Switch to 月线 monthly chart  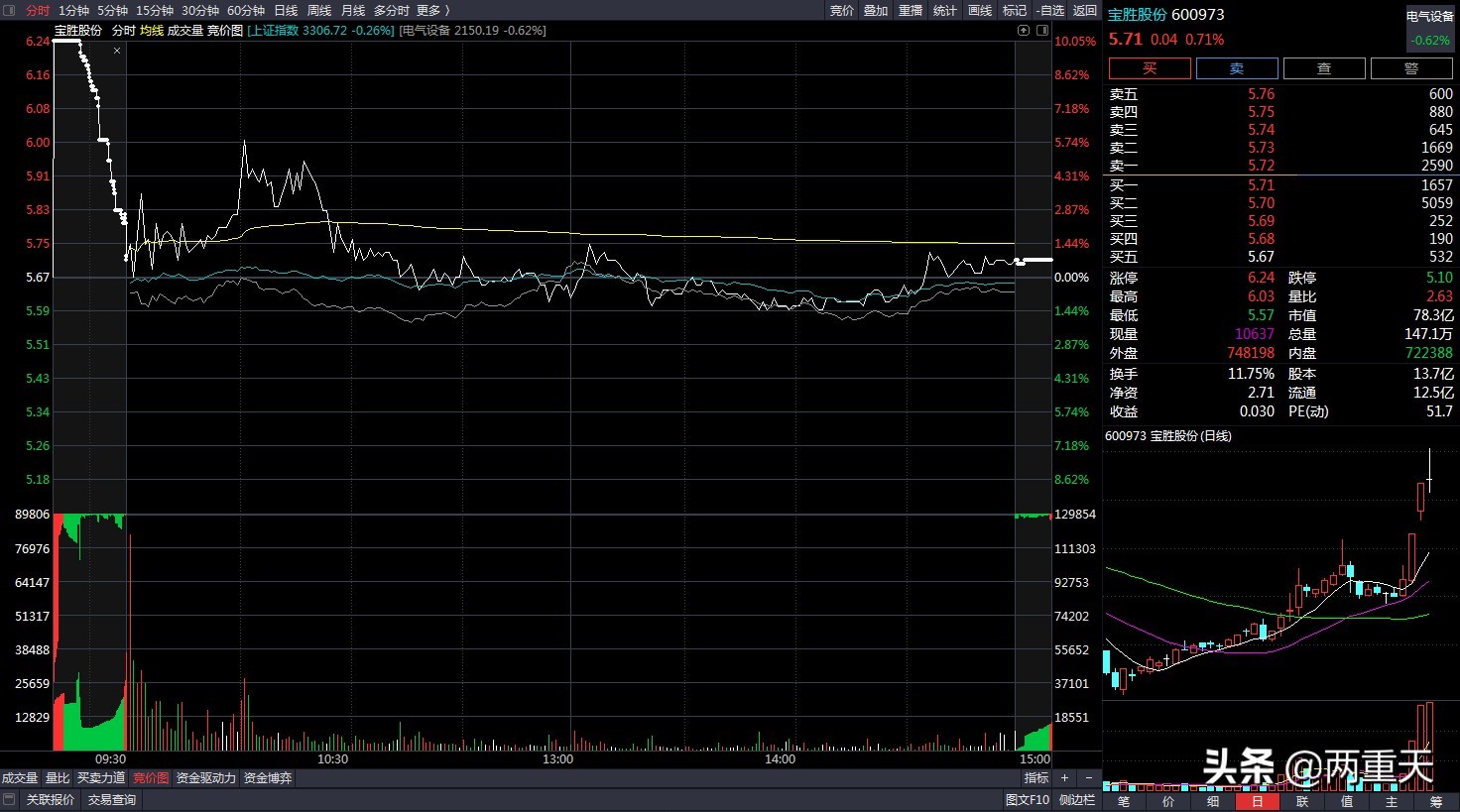(x=353, y=10)
